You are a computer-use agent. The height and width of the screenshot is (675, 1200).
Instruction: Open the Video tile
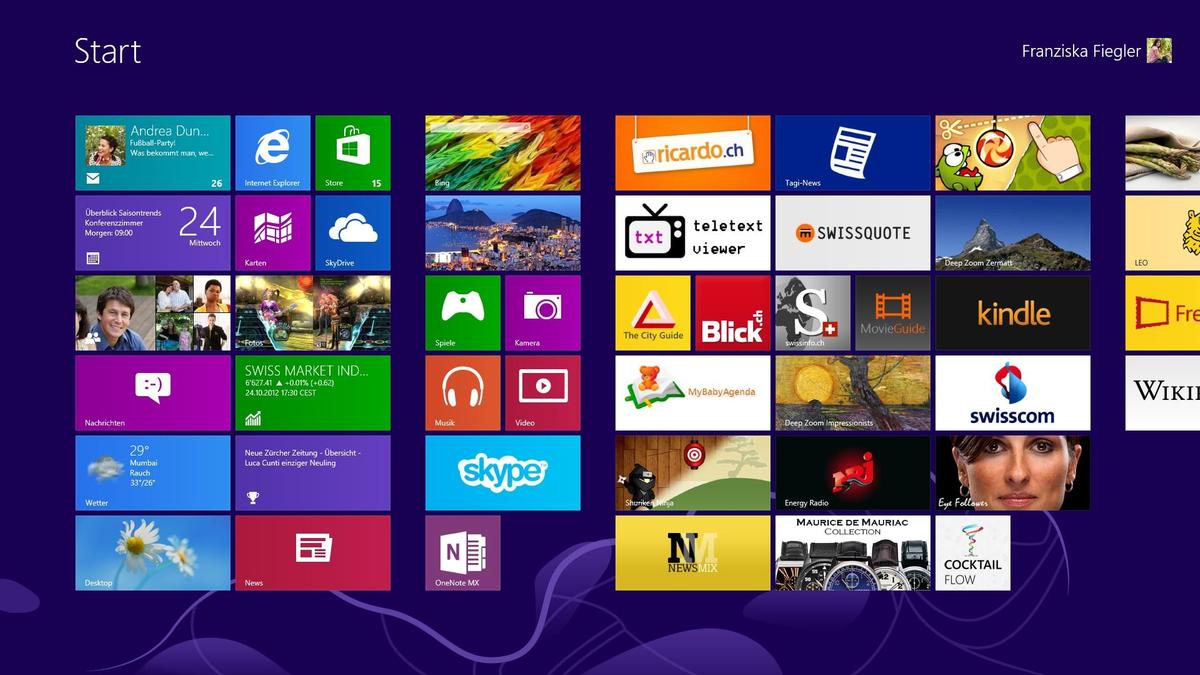pyautogui.click(x=543, y=393)
